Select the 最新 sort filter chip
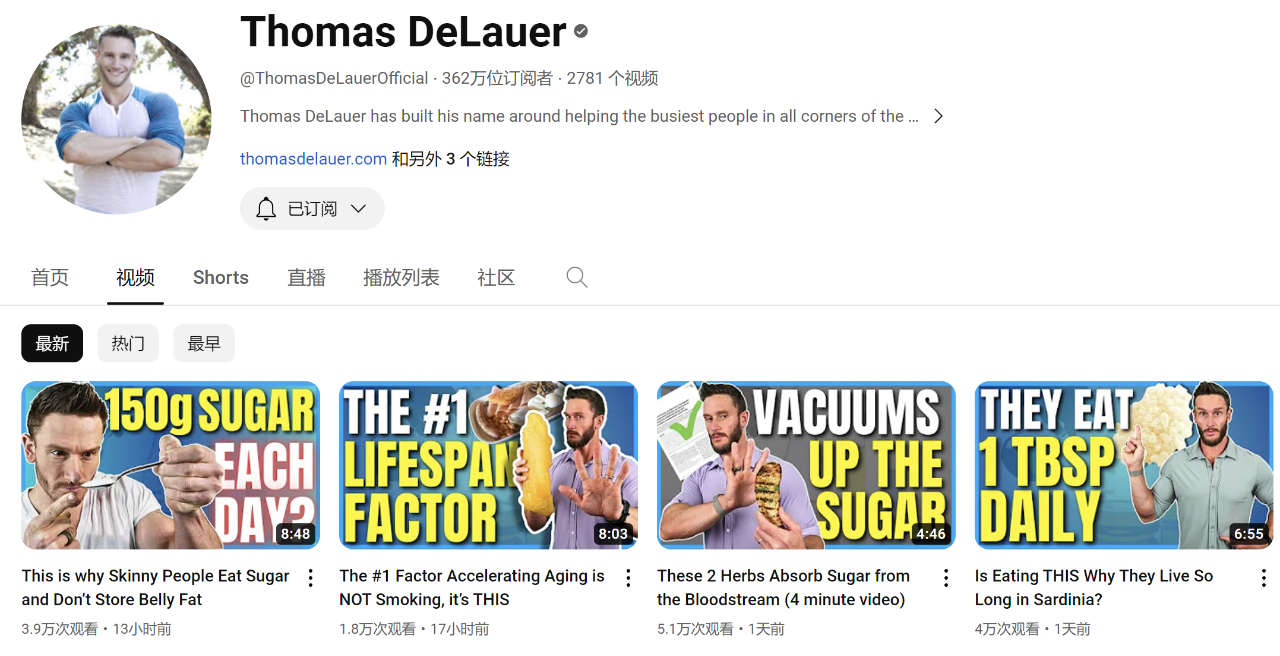This screenshot has height=656, width=1280. tap(52, 343)
